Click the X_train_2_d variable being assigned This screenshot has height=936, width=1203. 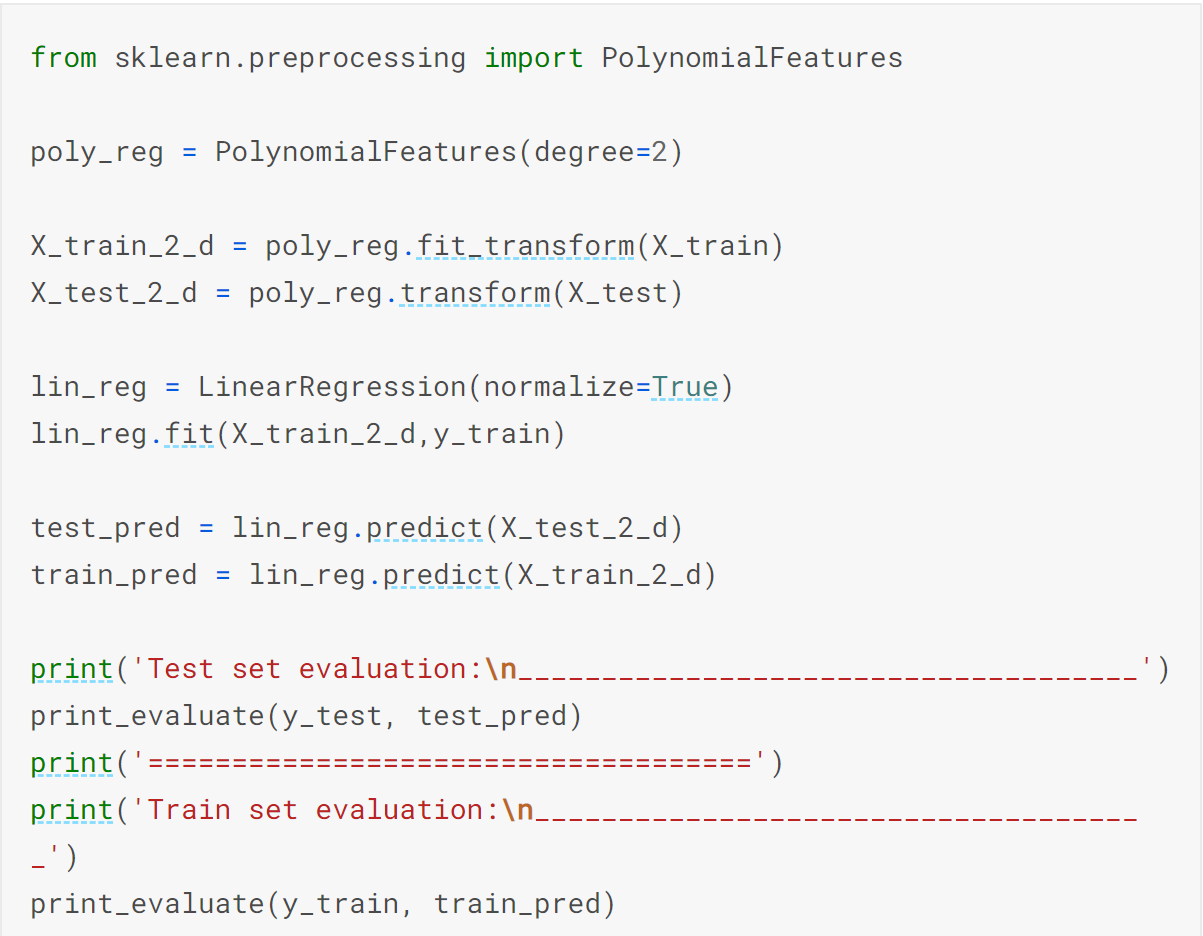click(x=122, y=246)
